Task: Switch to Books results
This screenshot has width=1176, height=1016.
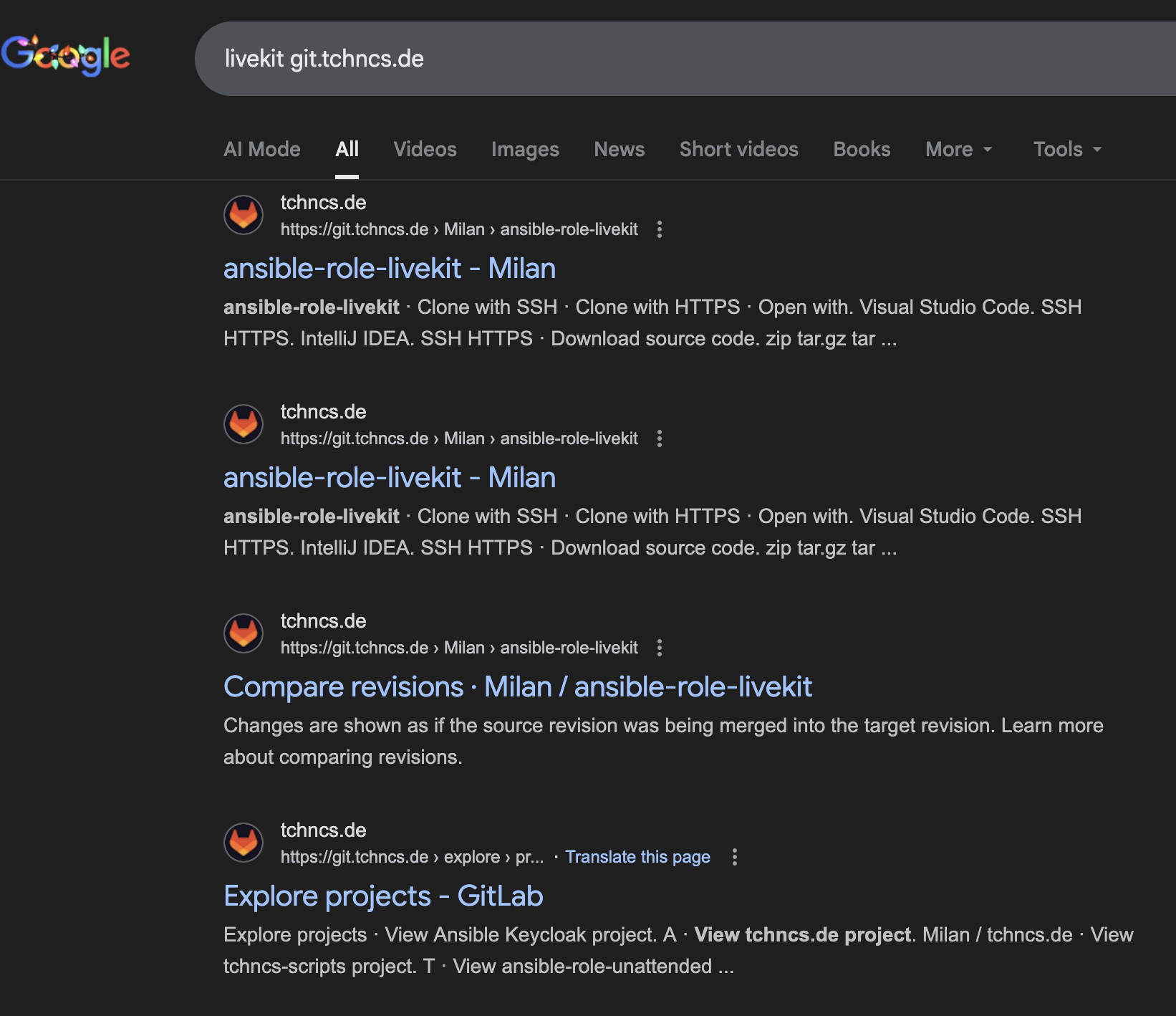Action: (x=862, y=149)
